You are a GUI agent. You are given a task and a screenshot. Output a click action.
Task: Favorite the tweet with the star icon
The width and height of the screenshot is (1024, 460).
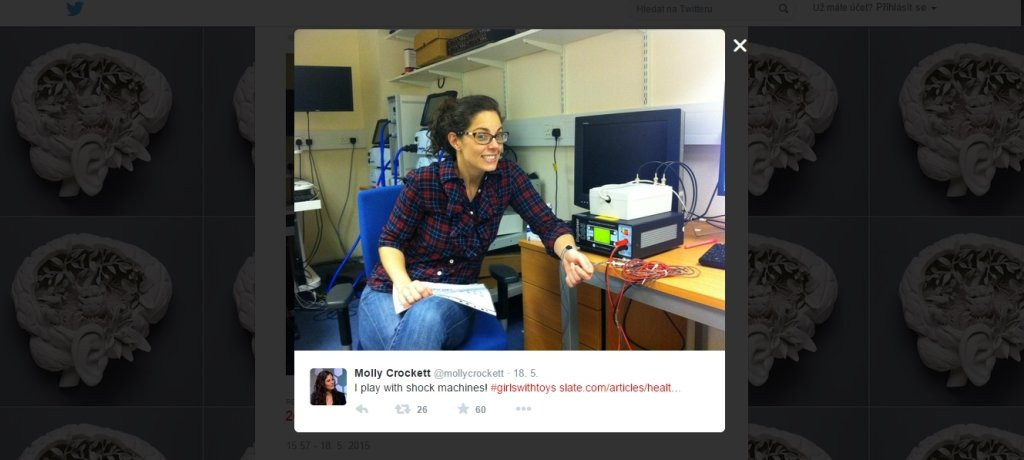point(463,409)
